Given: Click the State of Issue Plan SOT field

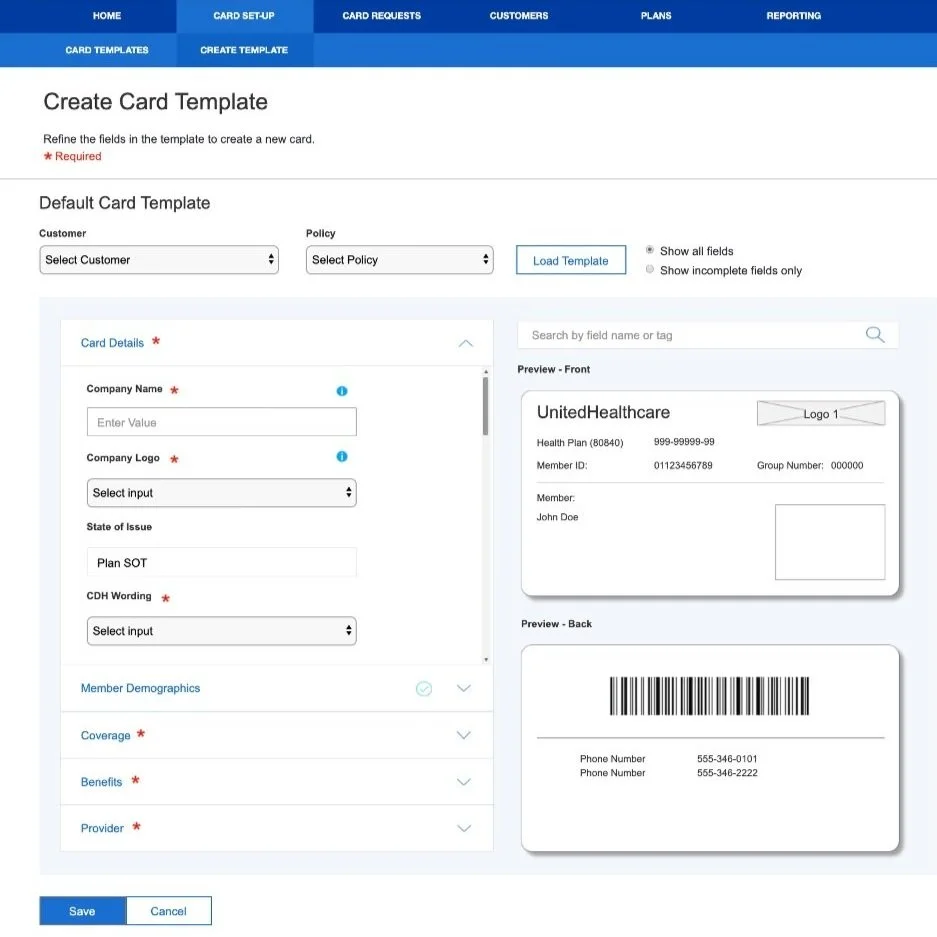Looking at the screenshot, I should click(x=222, y=562).
